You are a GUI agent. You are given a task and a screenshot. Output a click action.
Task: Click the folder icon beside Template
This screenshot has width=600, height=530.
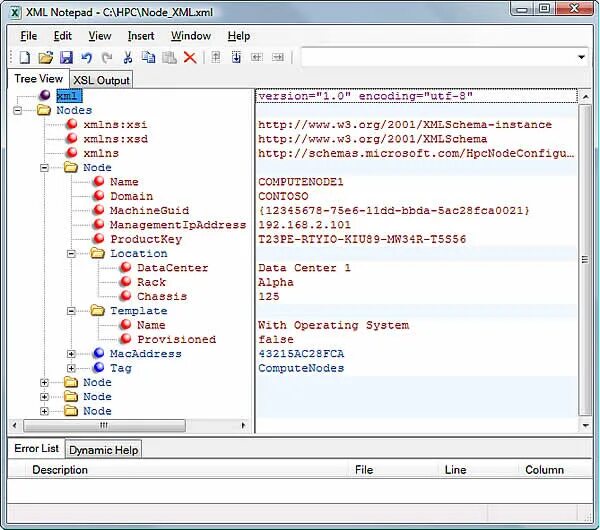(x=98, y=310)
